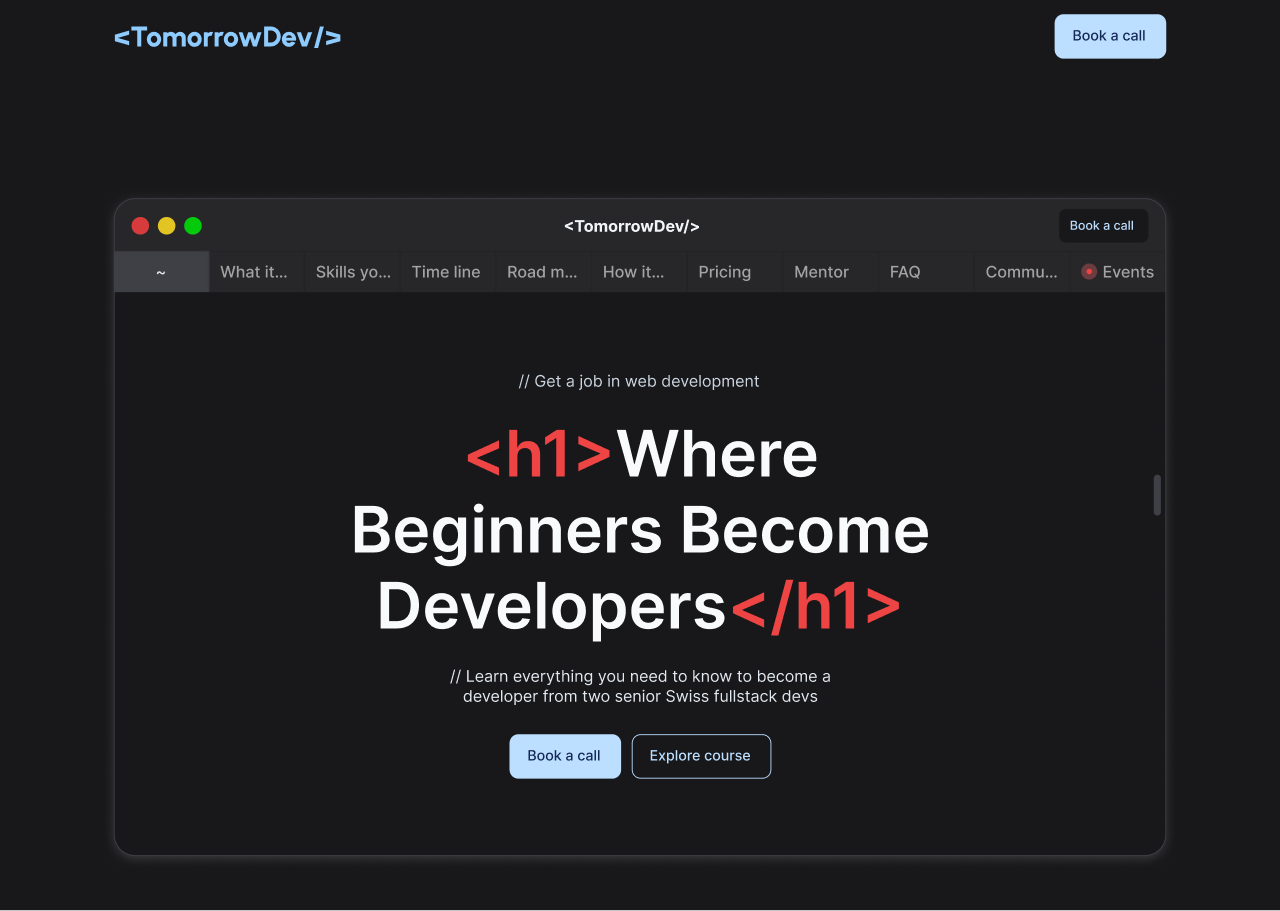This screenshot has height=911, width=1280.
Task: Open the What it... tab
Action: coord(254,272)
